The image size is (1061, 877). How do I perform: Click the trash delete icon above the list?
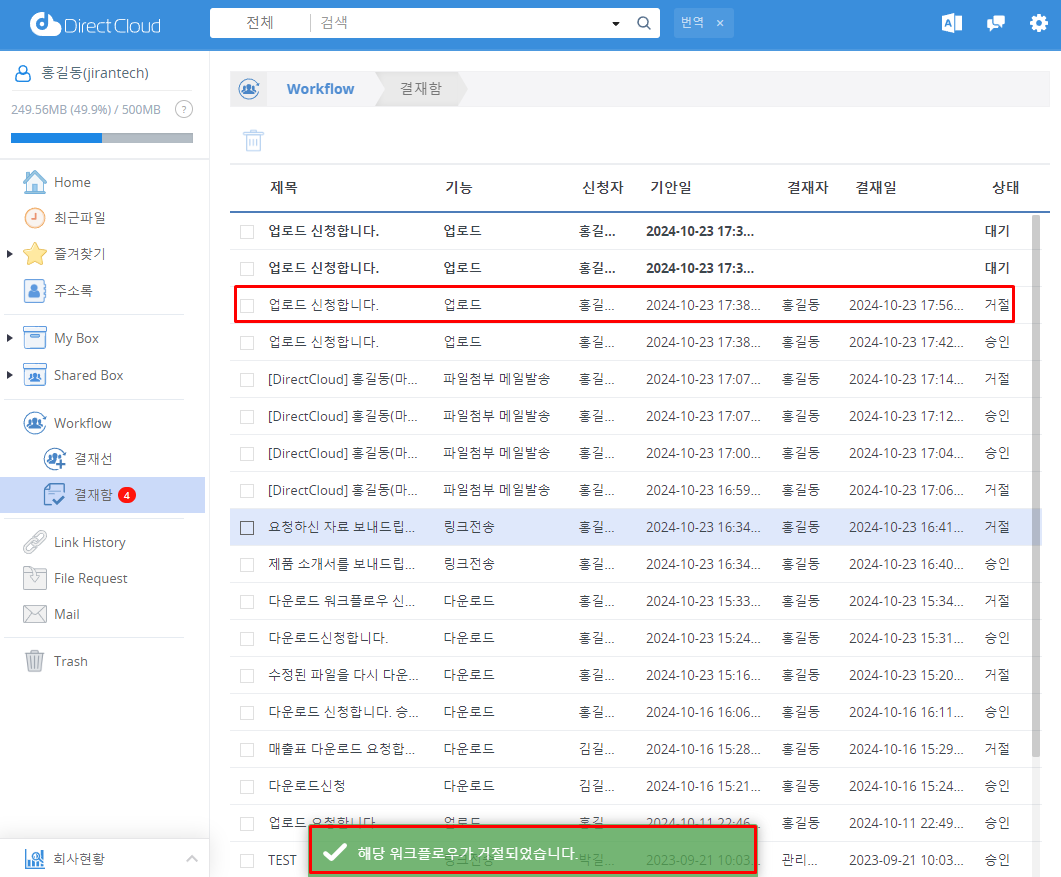click(x=254, y=141)
